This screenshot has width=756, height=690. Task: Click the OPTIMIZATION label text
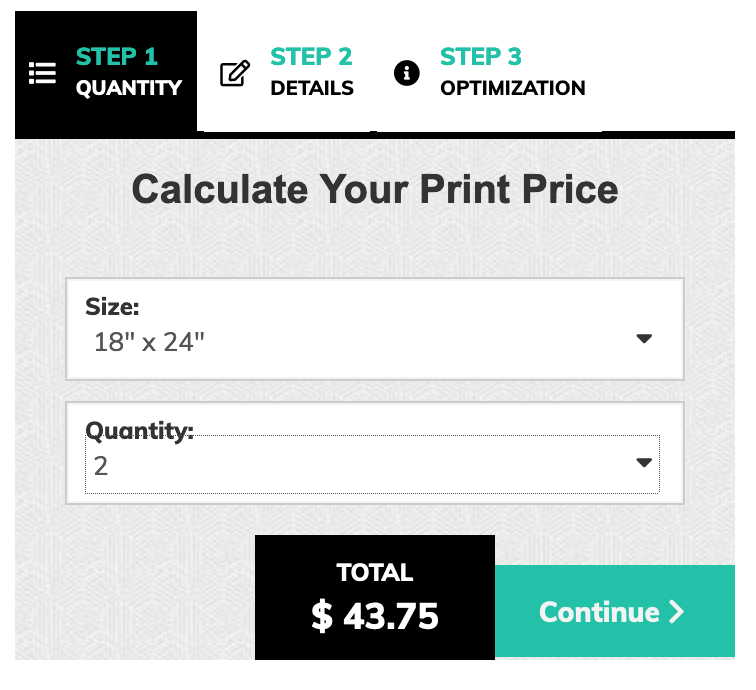513,88
